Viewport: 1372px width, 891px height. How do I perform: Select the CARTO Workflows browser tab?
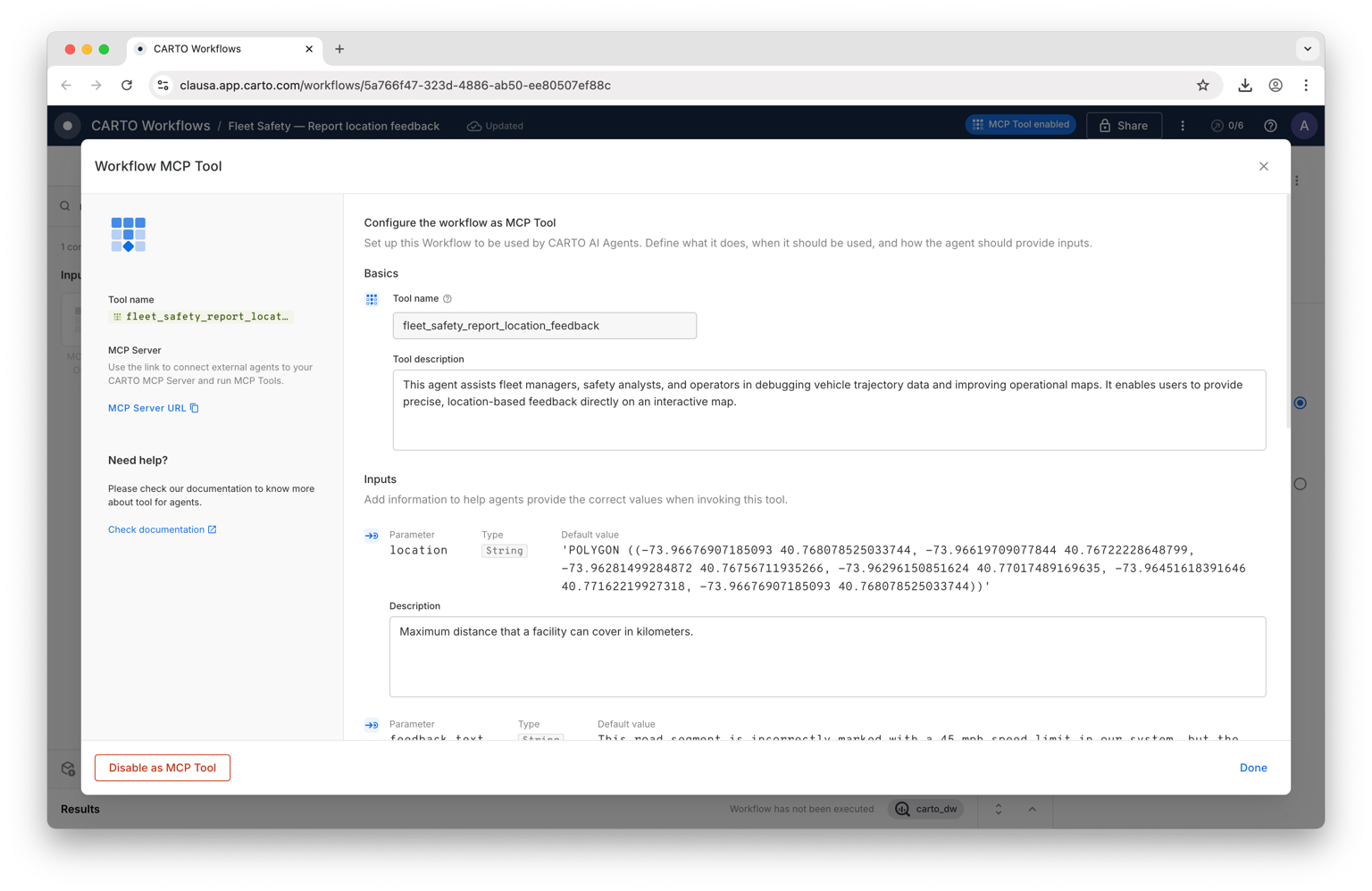click(223, 49)
